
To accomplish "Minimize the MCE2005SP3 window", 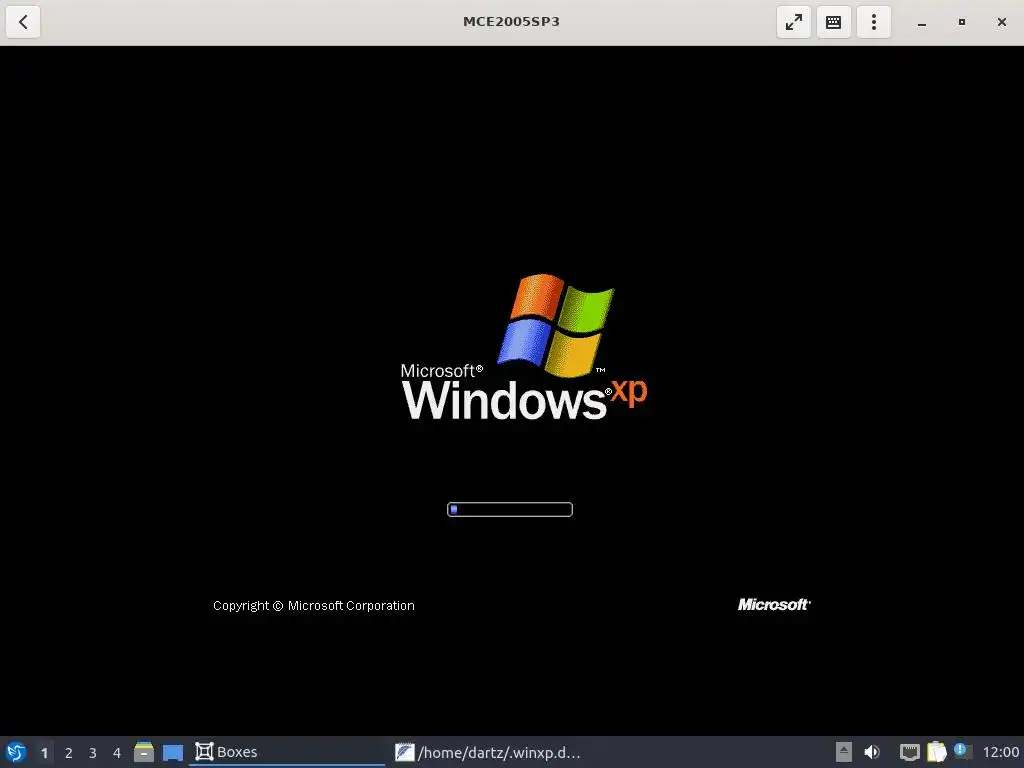I will coord(921,22).
